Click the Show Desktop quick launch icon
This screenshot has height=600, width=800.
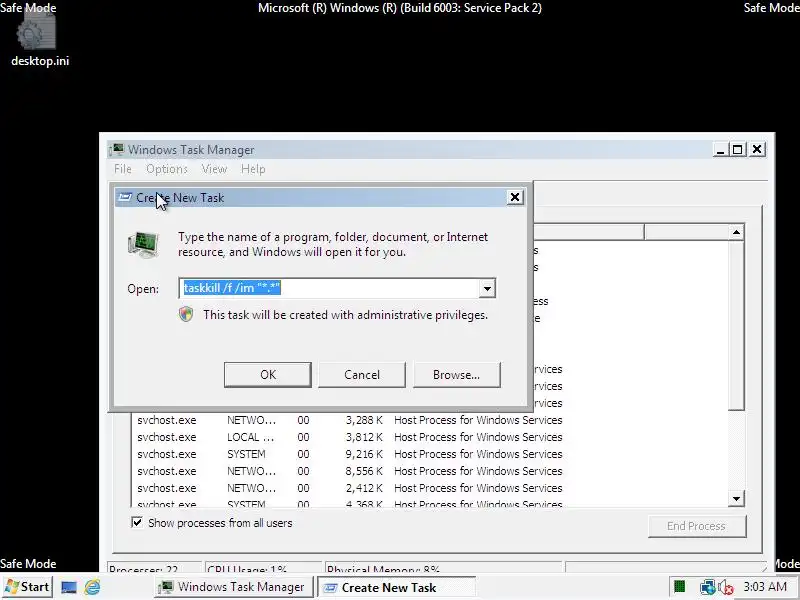coord(68,587)
